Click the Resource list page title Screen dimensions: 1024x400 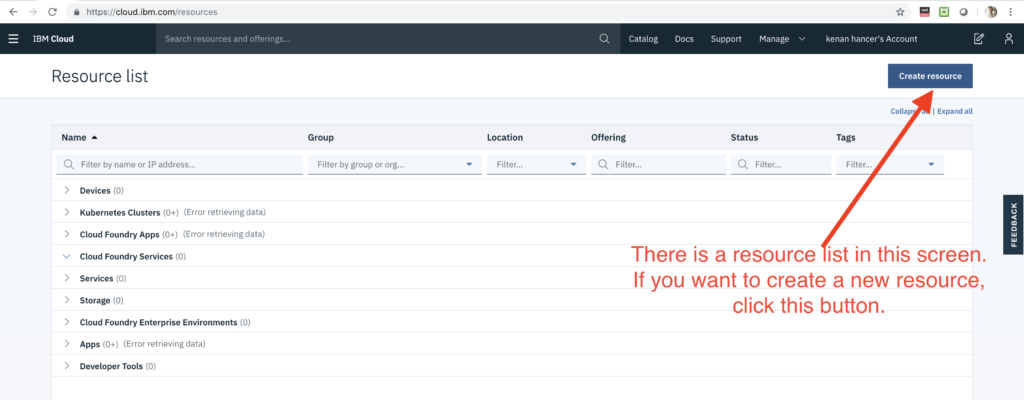pyautogui.click(x=100, y=76)
